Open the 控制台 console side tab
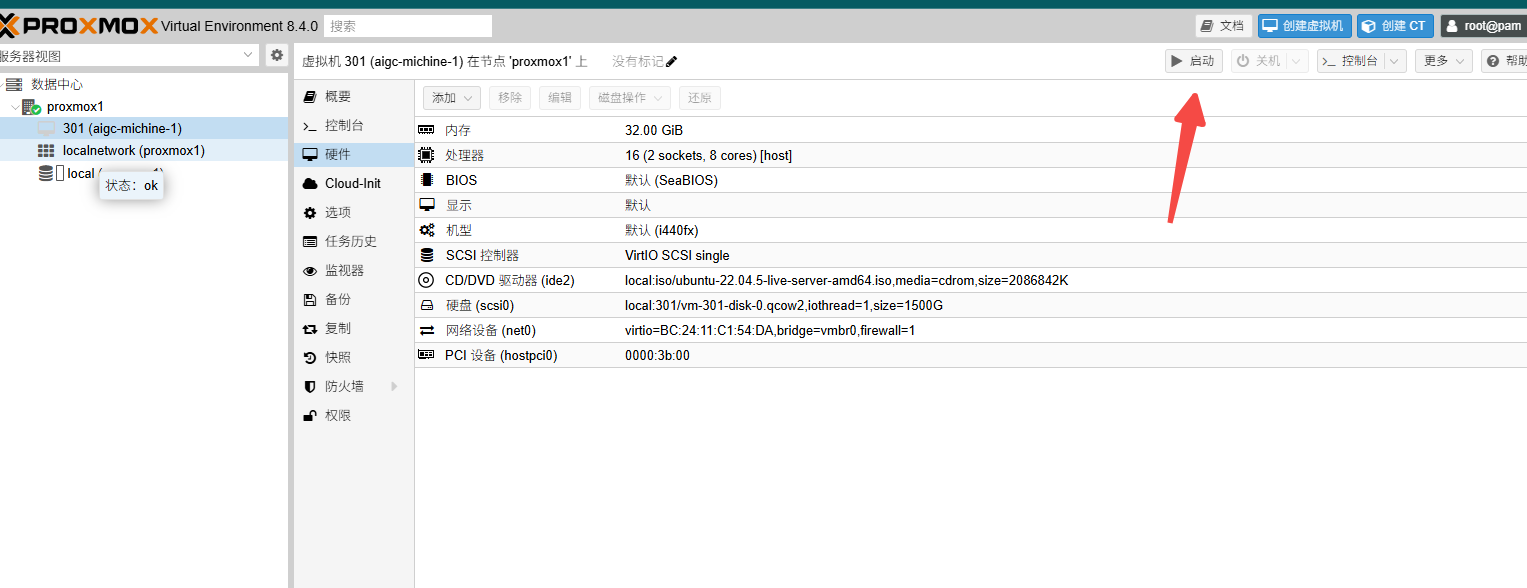Viewport: 1527px width, 588px height. pos(354,125)
